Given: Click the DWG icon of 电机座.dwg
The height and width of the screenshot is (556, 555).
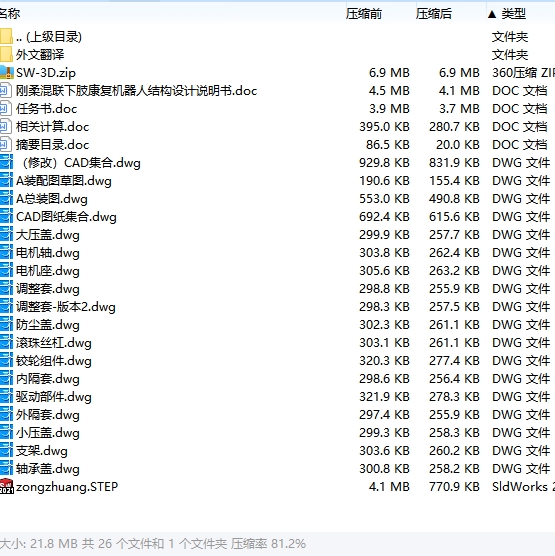Looking at the screenshot, I should (x=6, y=271).
